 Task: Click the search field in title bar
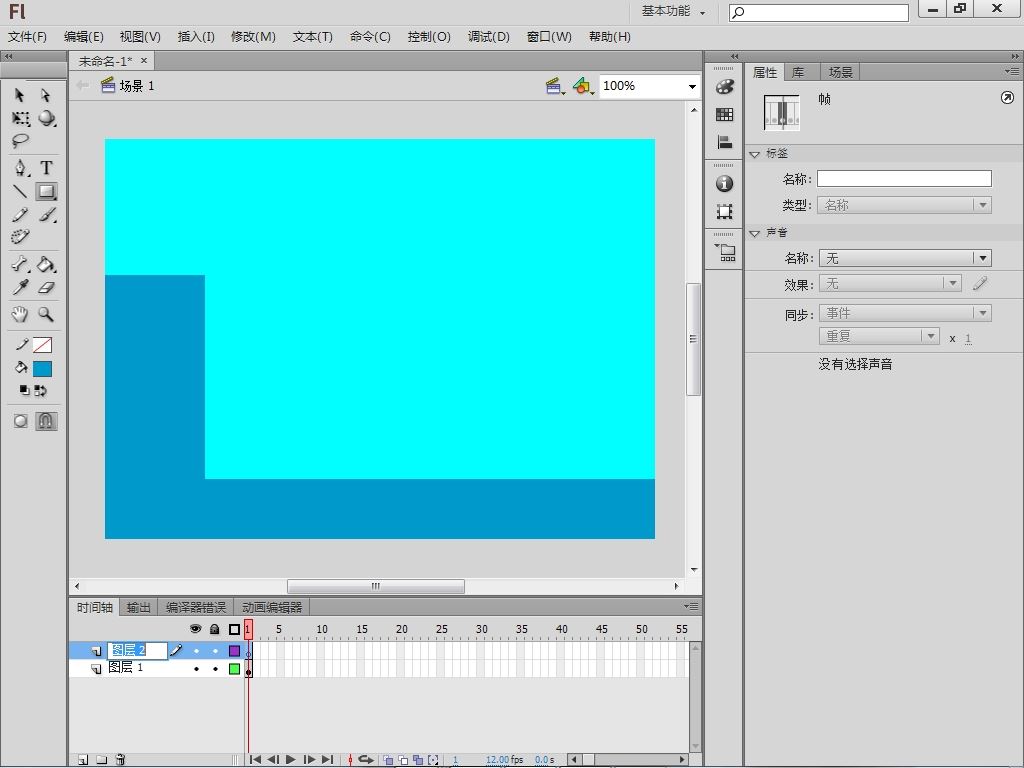click(x=819, y=12)
